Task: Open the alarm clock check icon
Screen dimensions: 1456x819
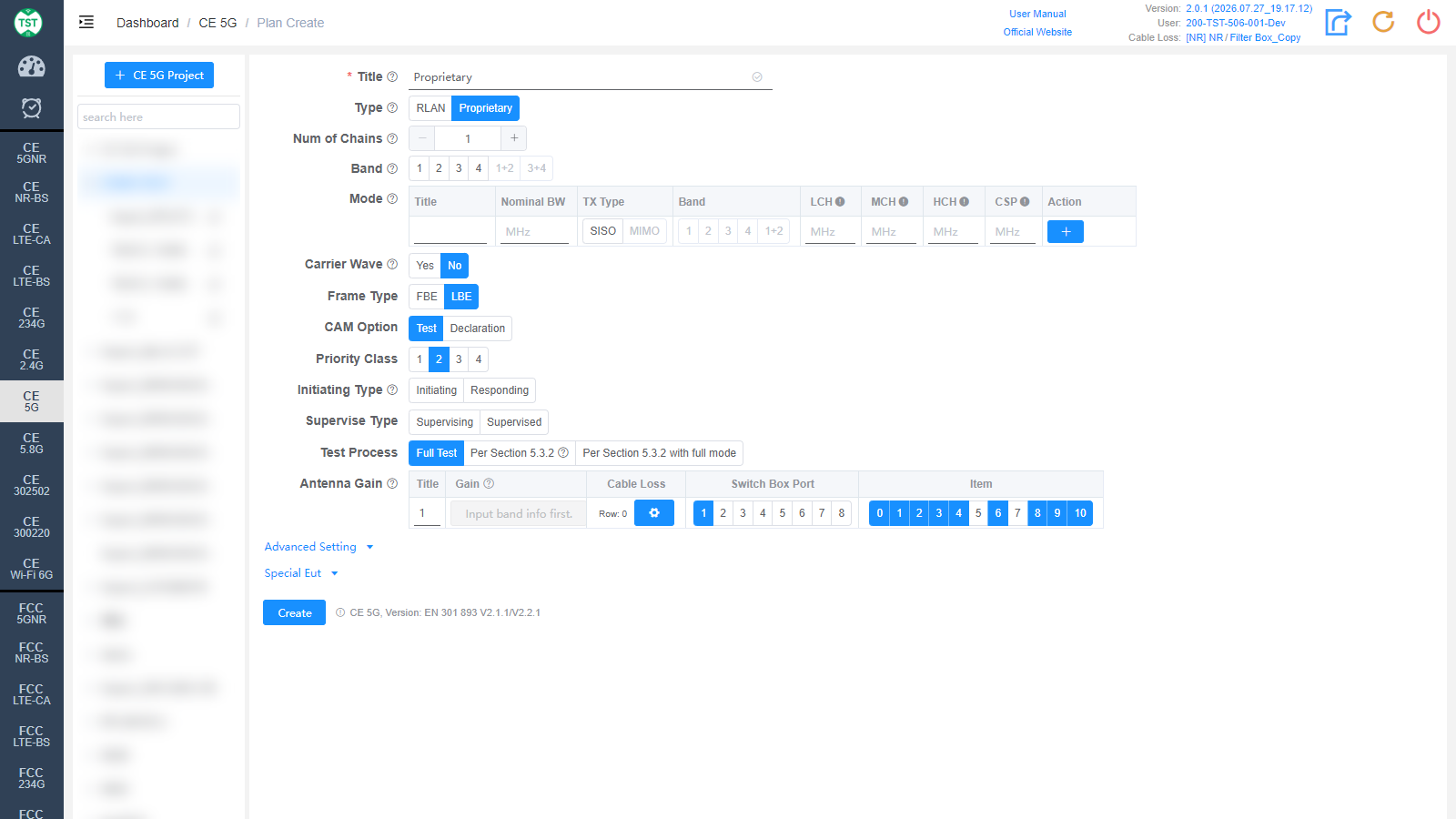Action: point(31,108)
